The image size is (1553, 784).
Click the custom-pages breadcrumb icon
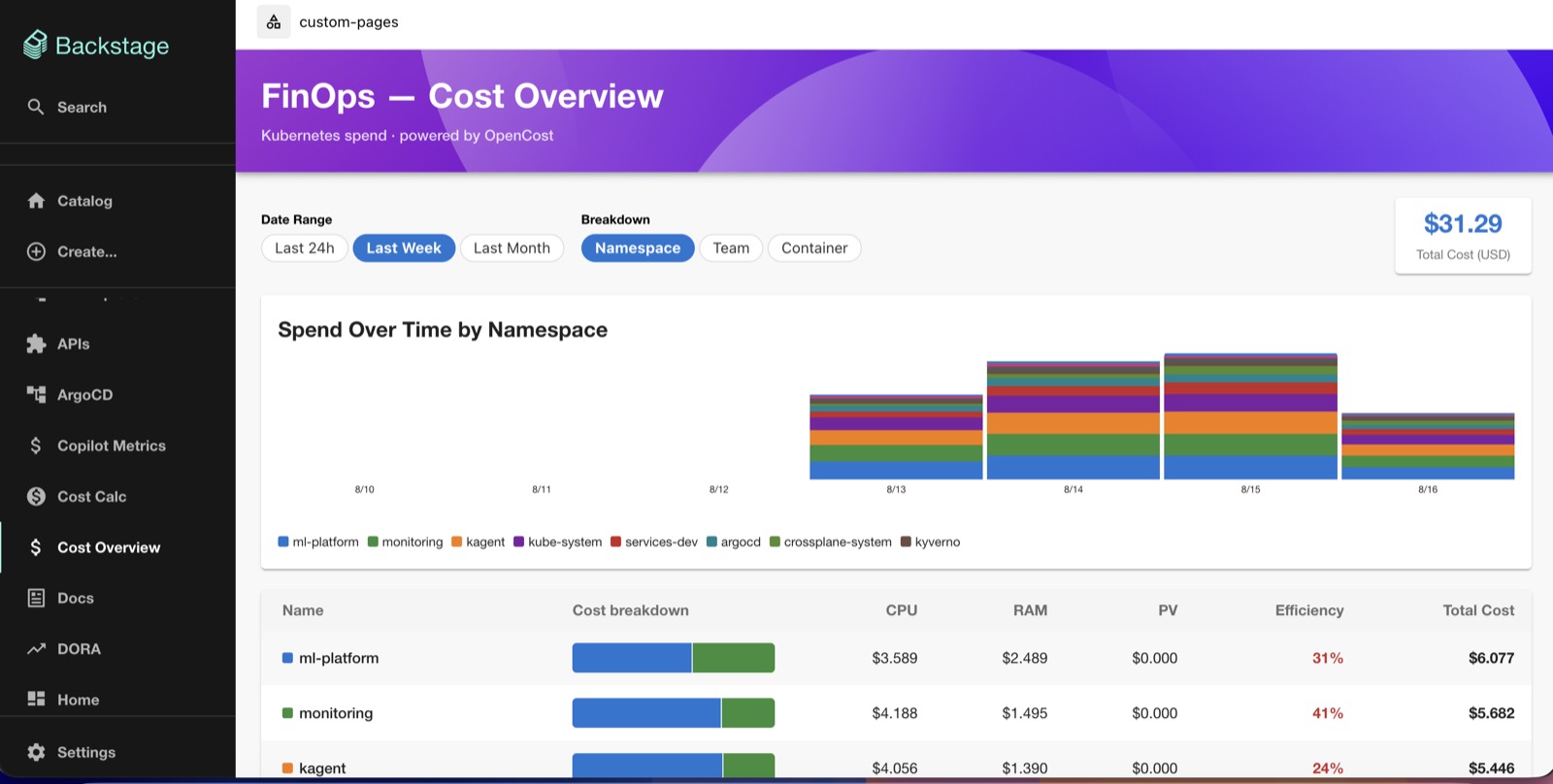(274, 21)
